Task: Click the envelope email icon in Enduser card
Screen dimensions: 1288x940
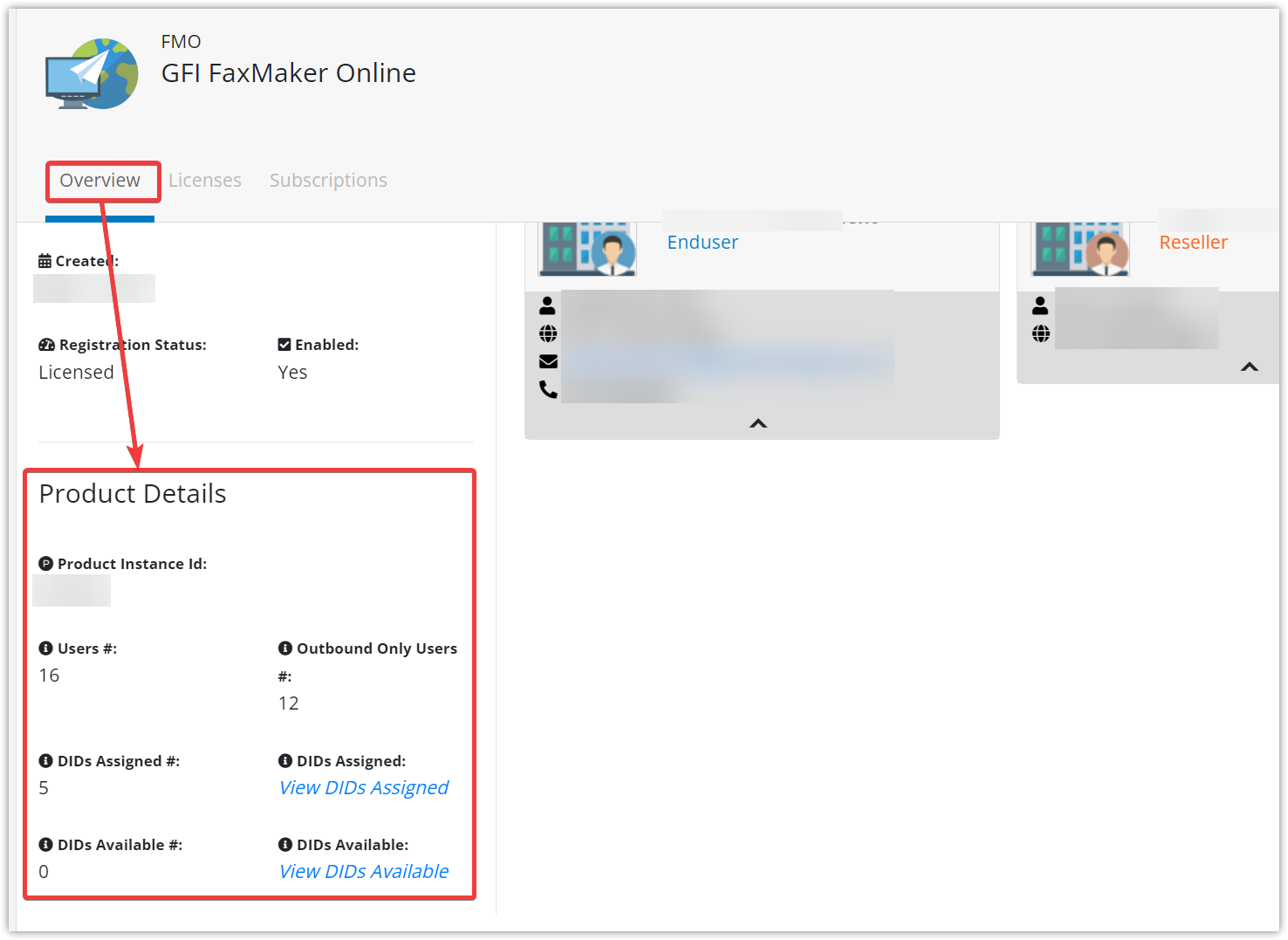Action: click(548, 361)
